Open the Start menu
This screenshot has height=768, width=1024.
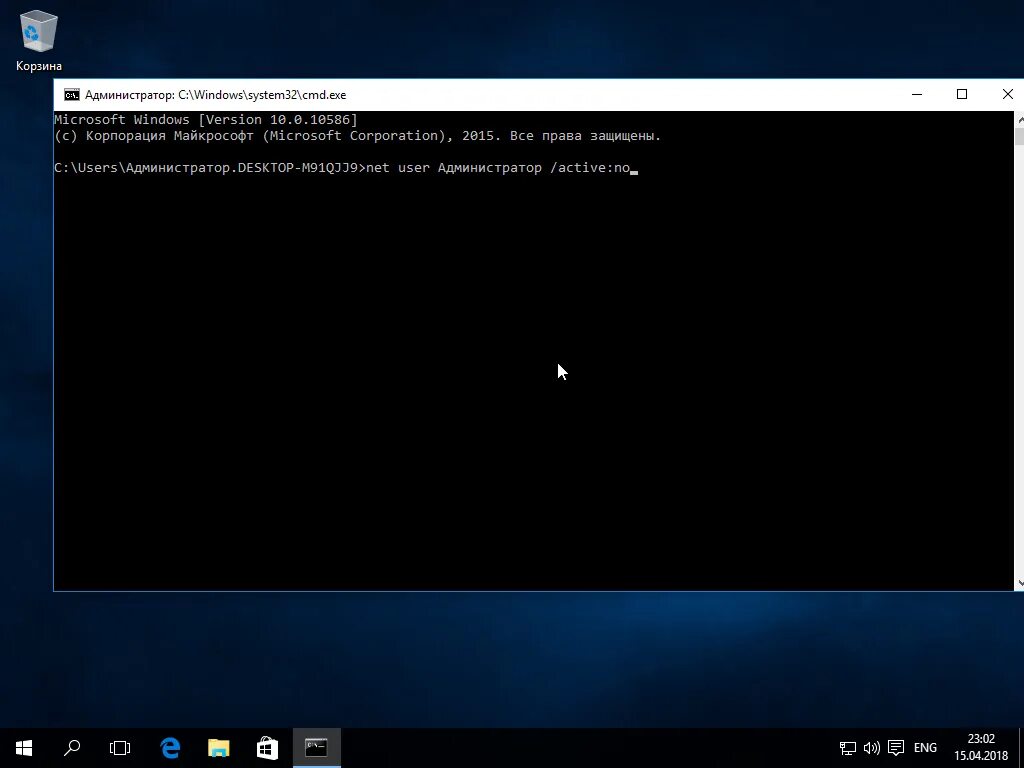point(23,747)
